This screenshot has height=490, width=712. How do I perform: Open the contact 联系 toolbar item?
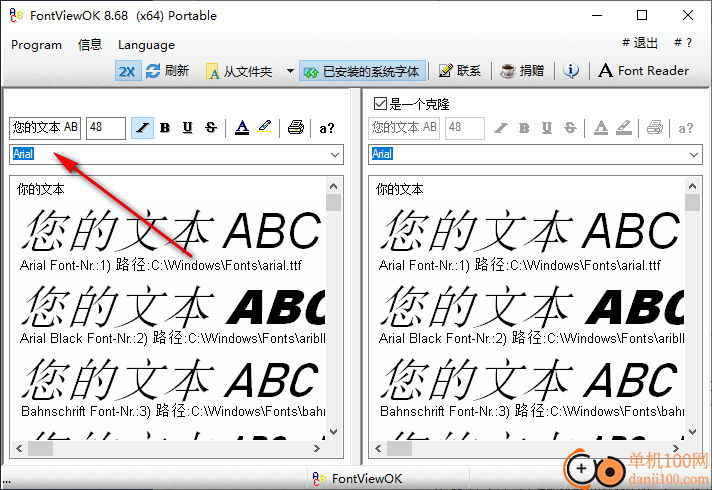460,71
